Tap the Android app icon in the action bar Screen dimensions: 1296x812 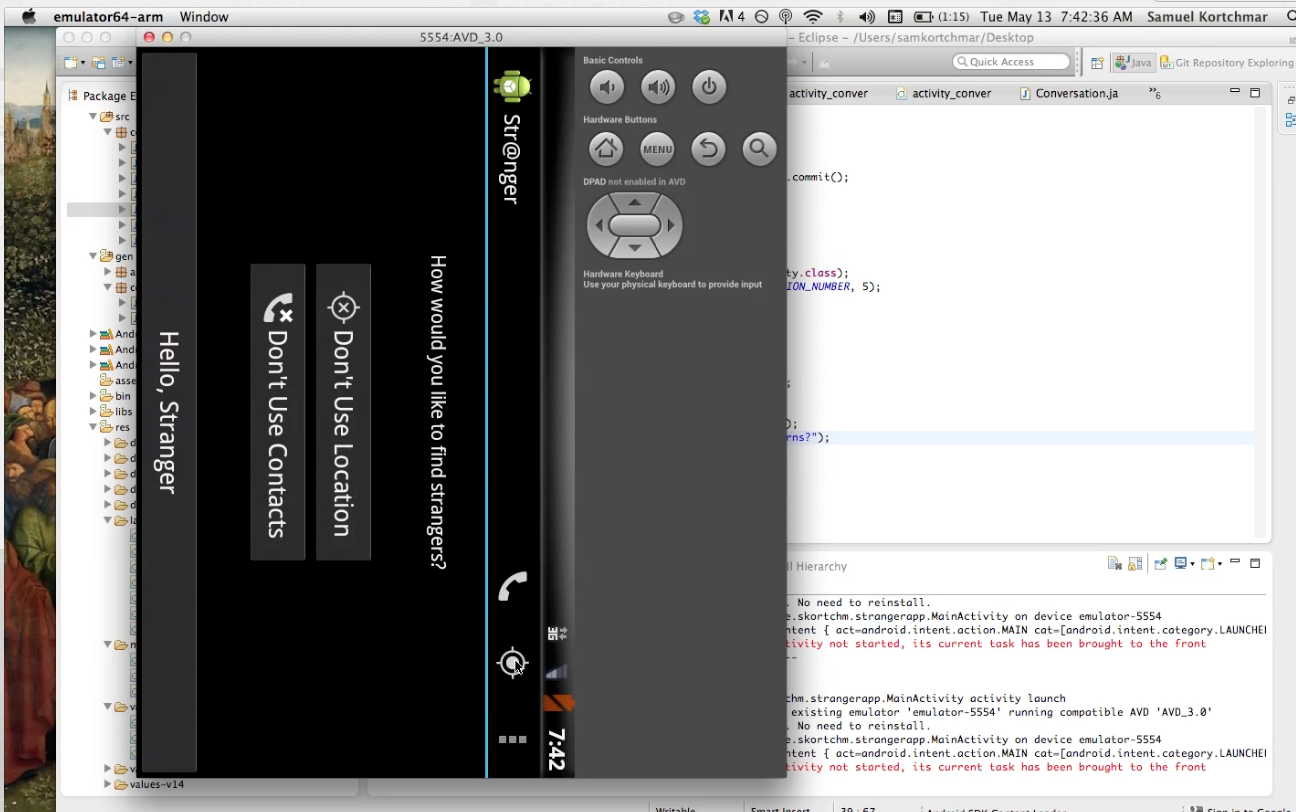512,86
